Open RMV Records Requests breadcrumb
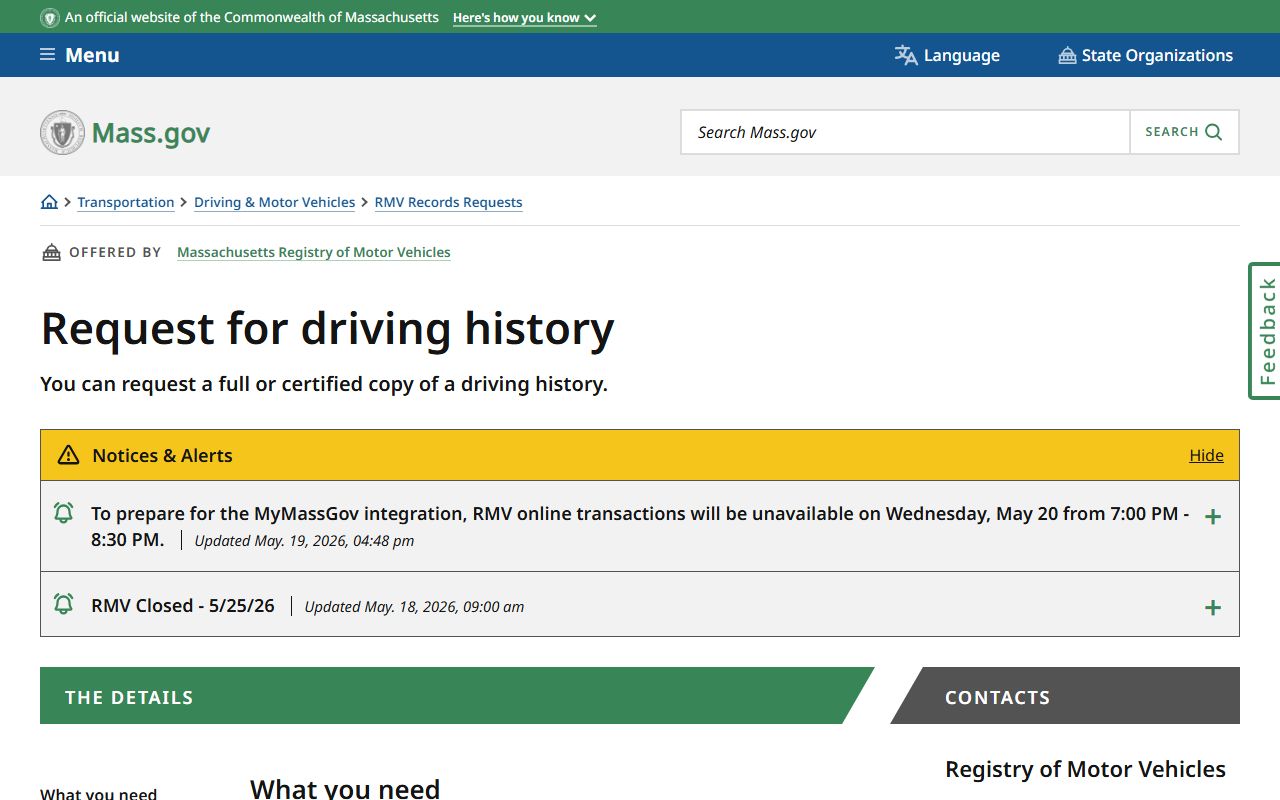This screenshot has width=1280, height=800. pos(448,202)
